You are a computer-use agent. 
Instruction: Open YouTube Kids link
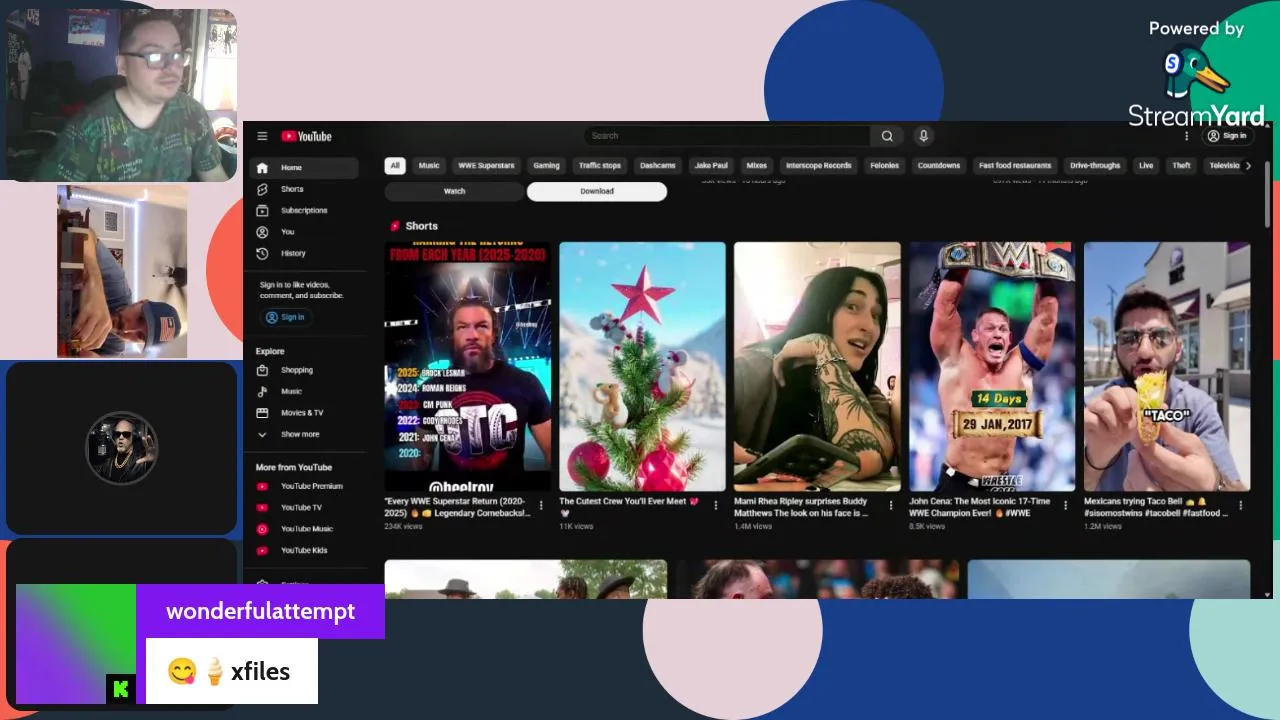pos(304,551)
